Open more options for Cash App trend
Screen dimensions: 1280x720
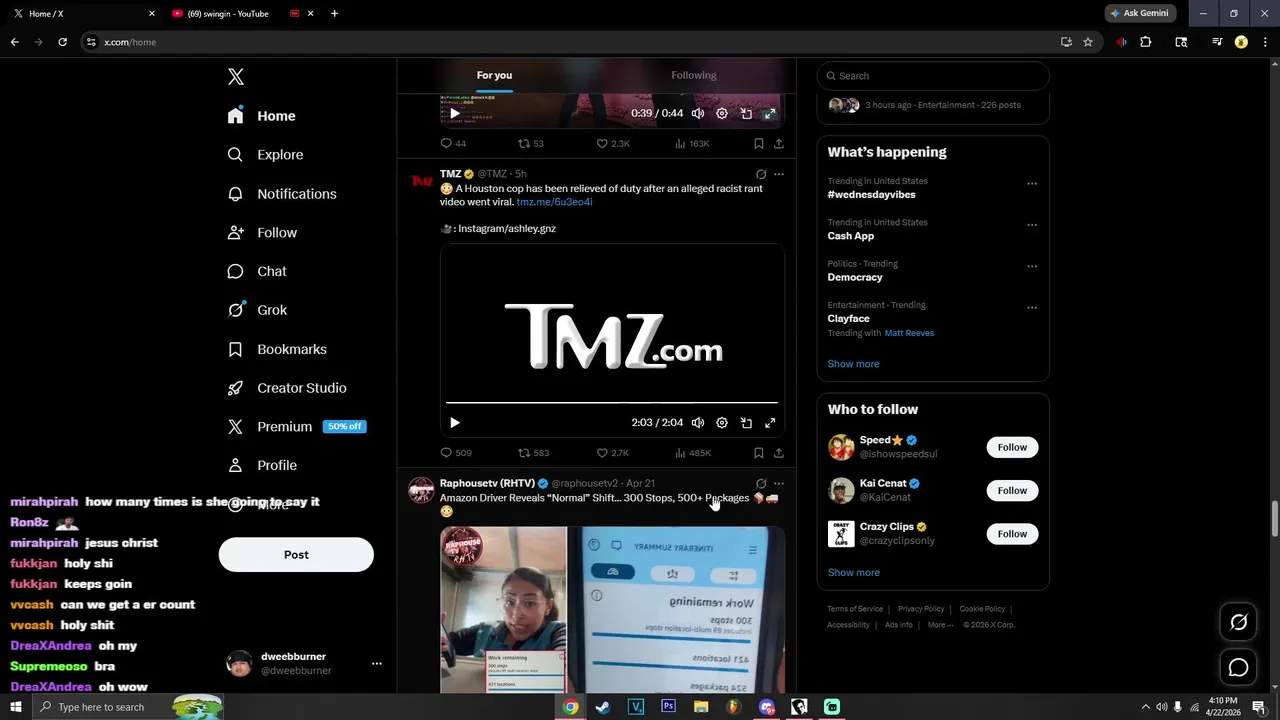click(x=1032, y=225)
